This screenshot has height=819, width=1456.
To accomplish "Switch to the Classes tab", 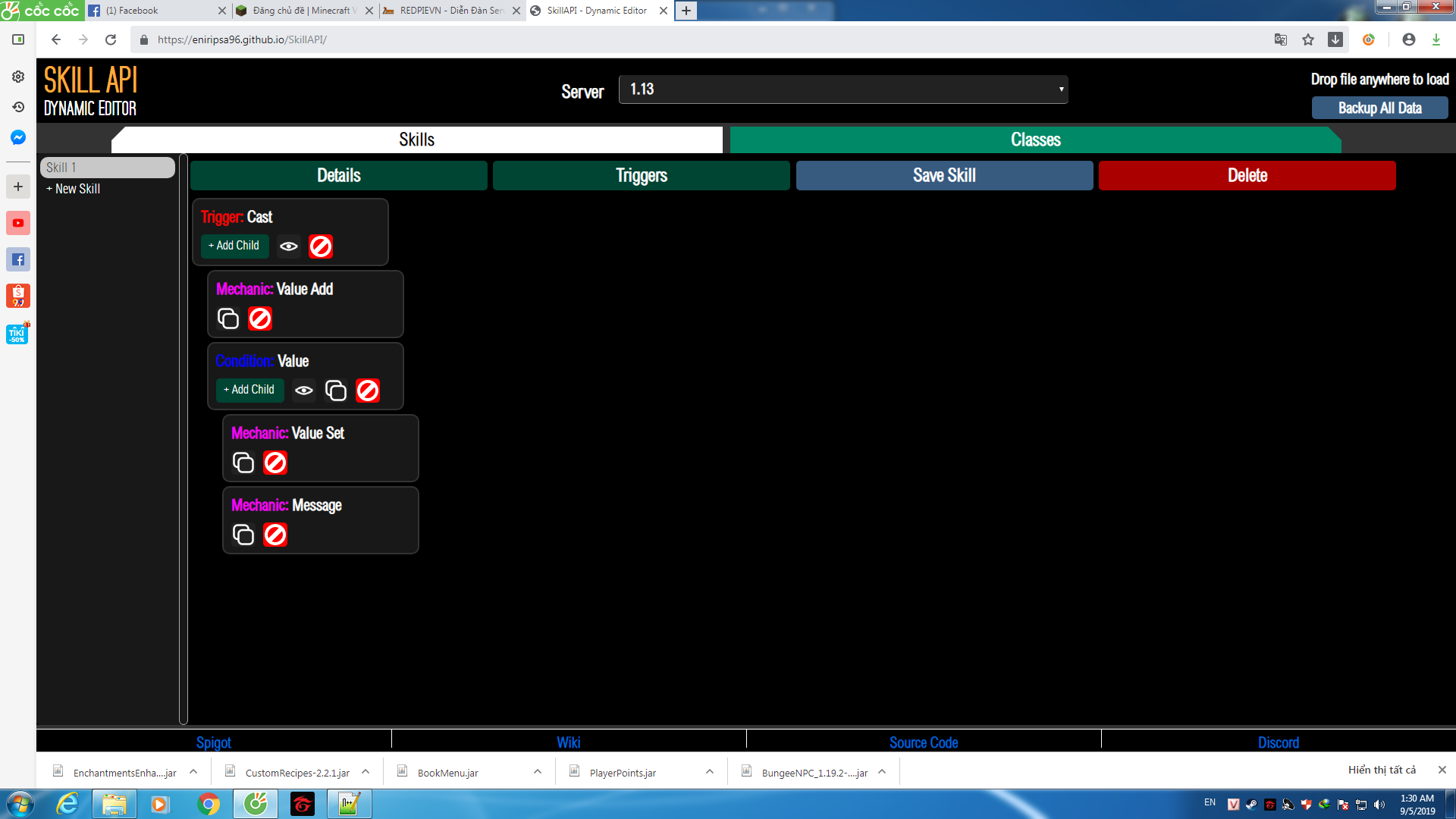I will coord(1035,140).
